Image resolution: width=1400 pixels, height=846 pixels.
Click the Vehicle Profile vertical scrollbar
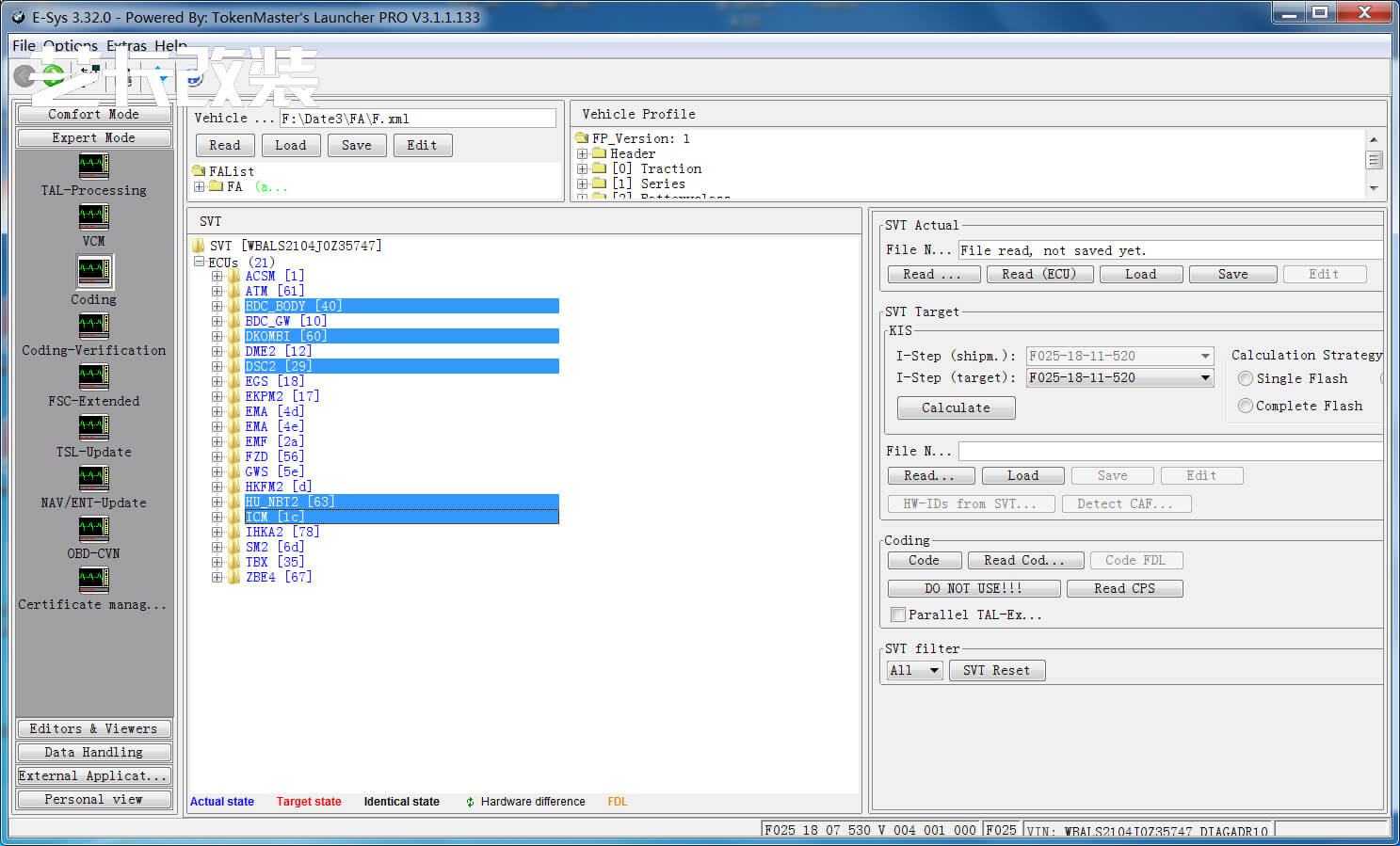1374,161
